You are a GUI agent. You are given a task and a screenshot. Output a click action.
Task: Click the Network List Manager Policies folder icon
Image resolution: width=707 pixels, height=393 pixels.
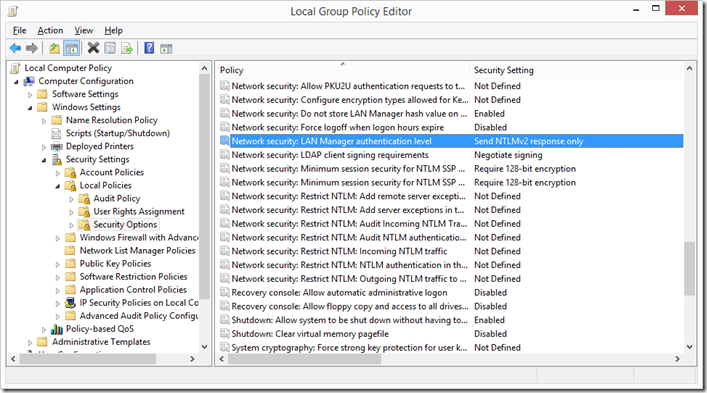click(x=70, y=251)
